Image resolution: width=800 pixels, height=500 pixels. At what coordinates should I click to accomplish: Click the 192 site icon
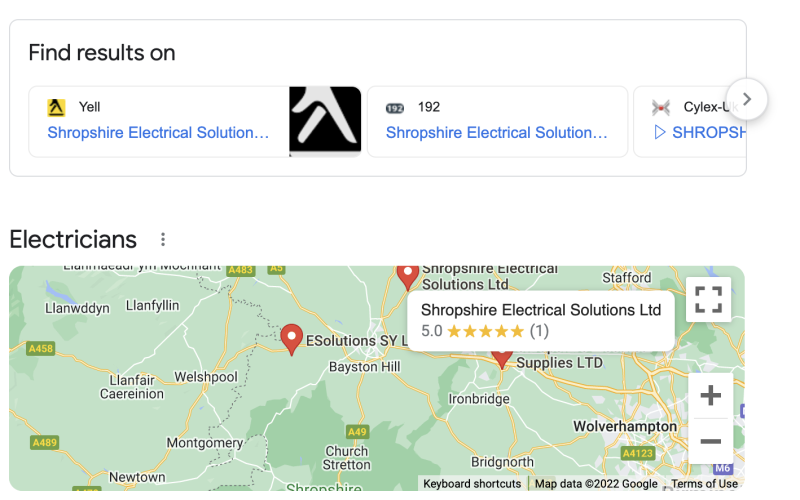tap(395, 108)
